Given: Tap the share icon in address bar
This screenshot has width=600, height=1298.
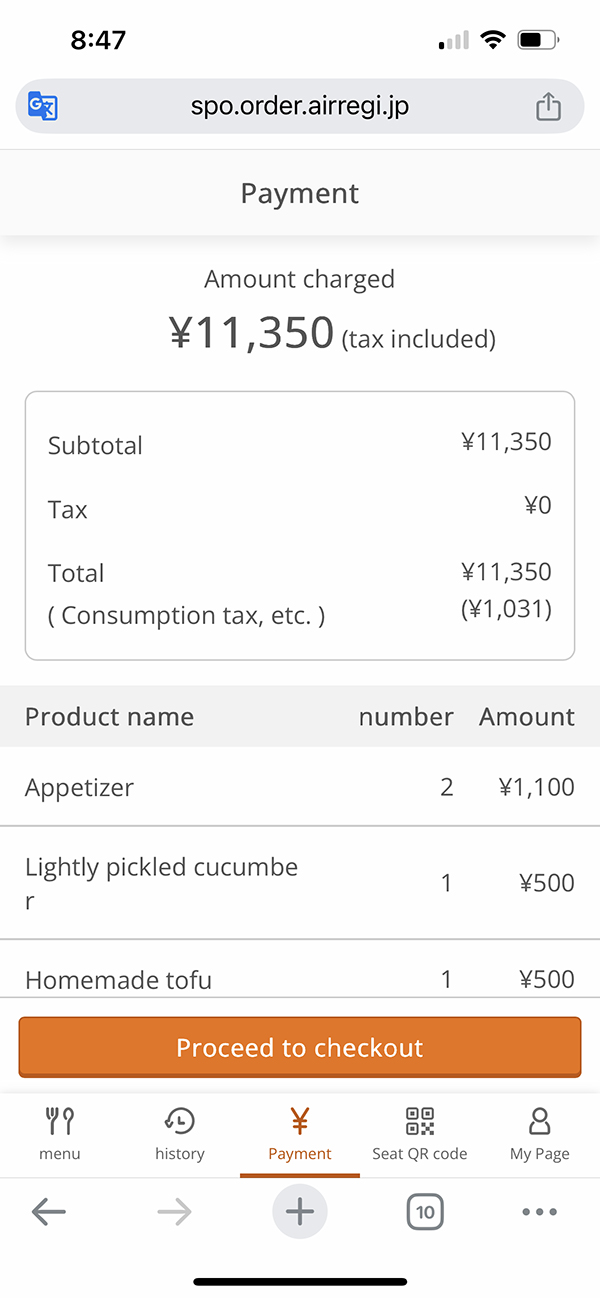Looking at the screenshot, I should [x=548, y=106].
